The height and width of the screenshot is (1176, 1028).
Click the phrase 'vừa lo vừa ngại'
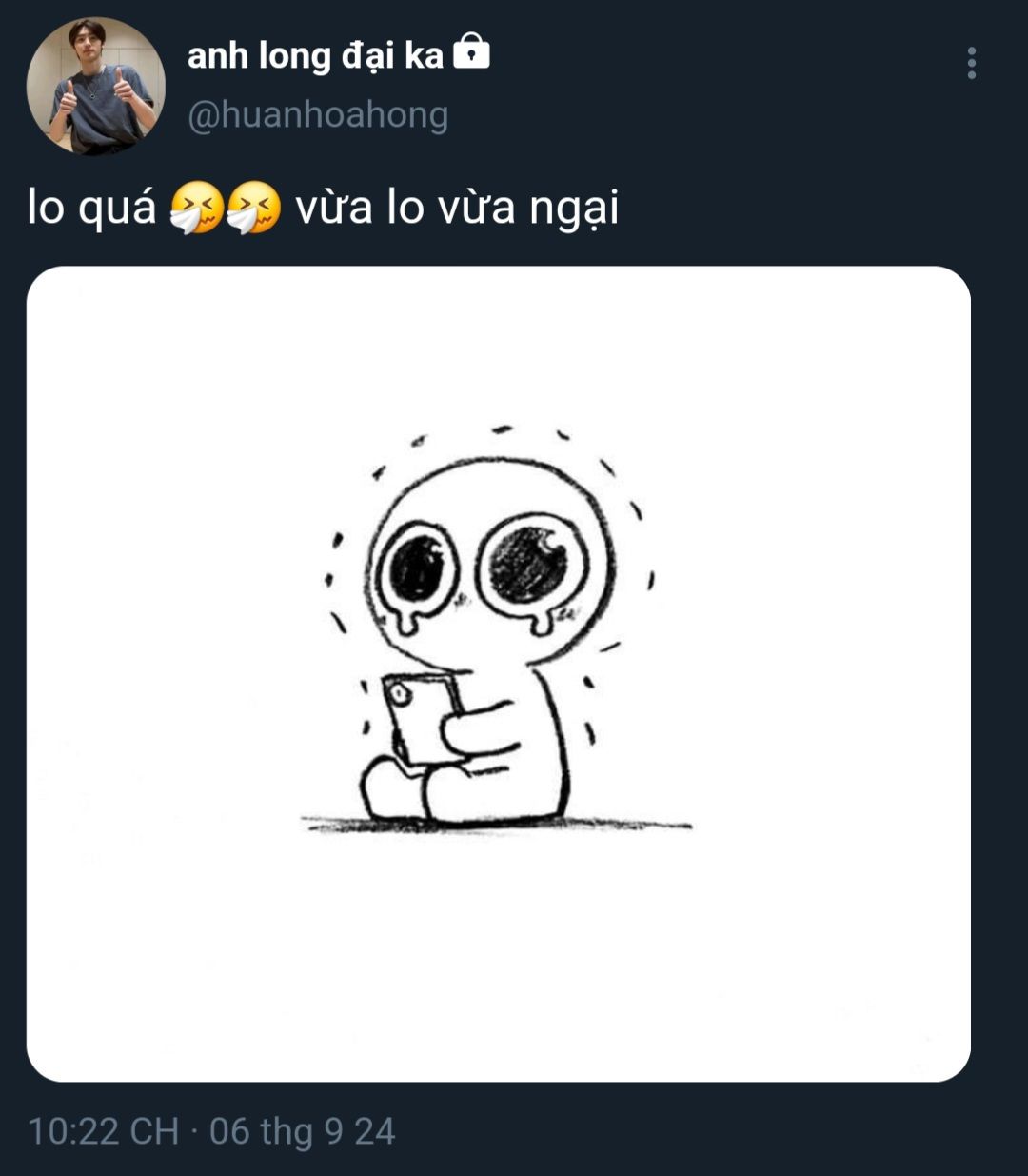pos(457,208)
